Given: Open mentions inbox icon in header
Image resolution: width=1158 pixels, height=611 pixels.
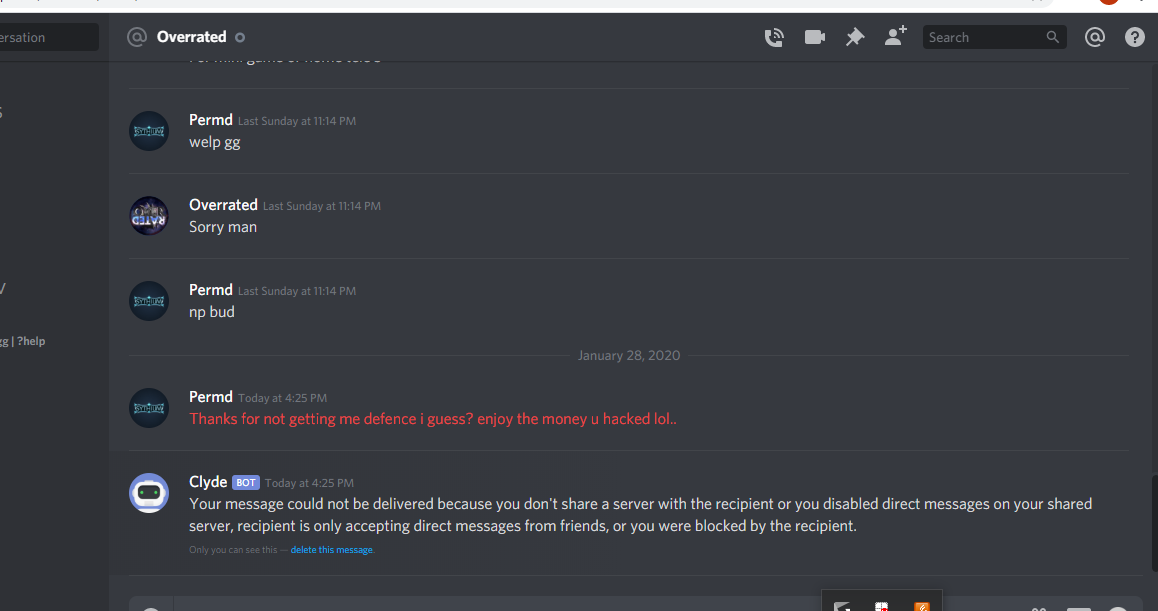Looking at the screenshot, I should tap(1094, 37).
